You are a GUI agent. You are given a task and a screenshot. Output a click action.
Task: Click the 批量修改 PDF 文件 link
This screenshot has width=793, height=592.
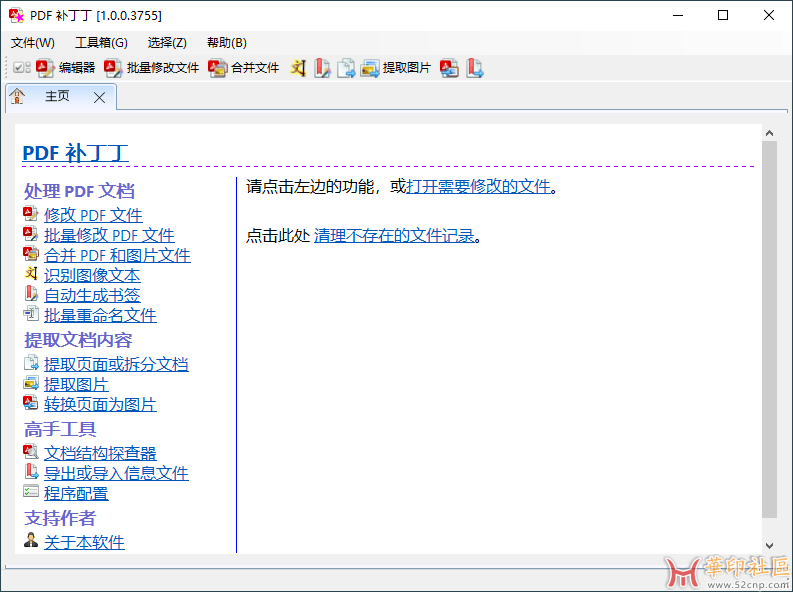109,236
